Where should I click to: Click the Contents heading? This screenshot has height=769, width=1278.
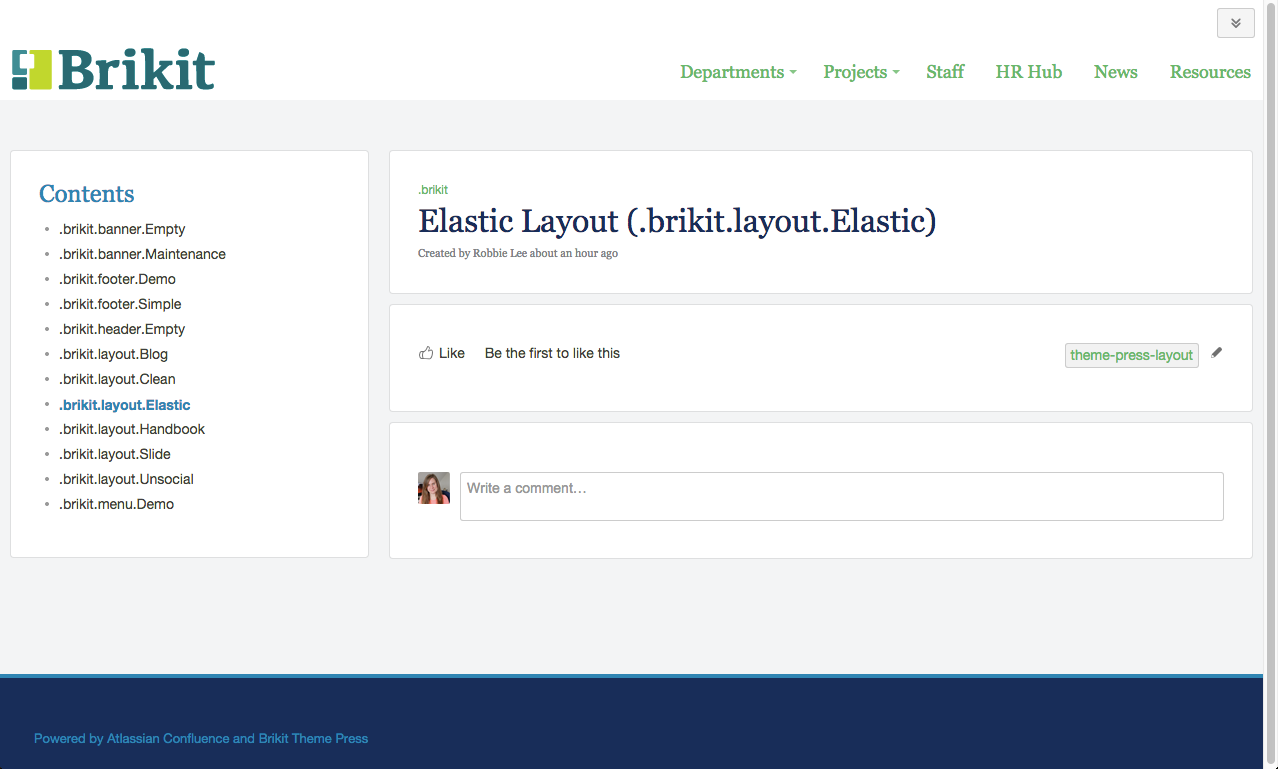click(87, 194)
